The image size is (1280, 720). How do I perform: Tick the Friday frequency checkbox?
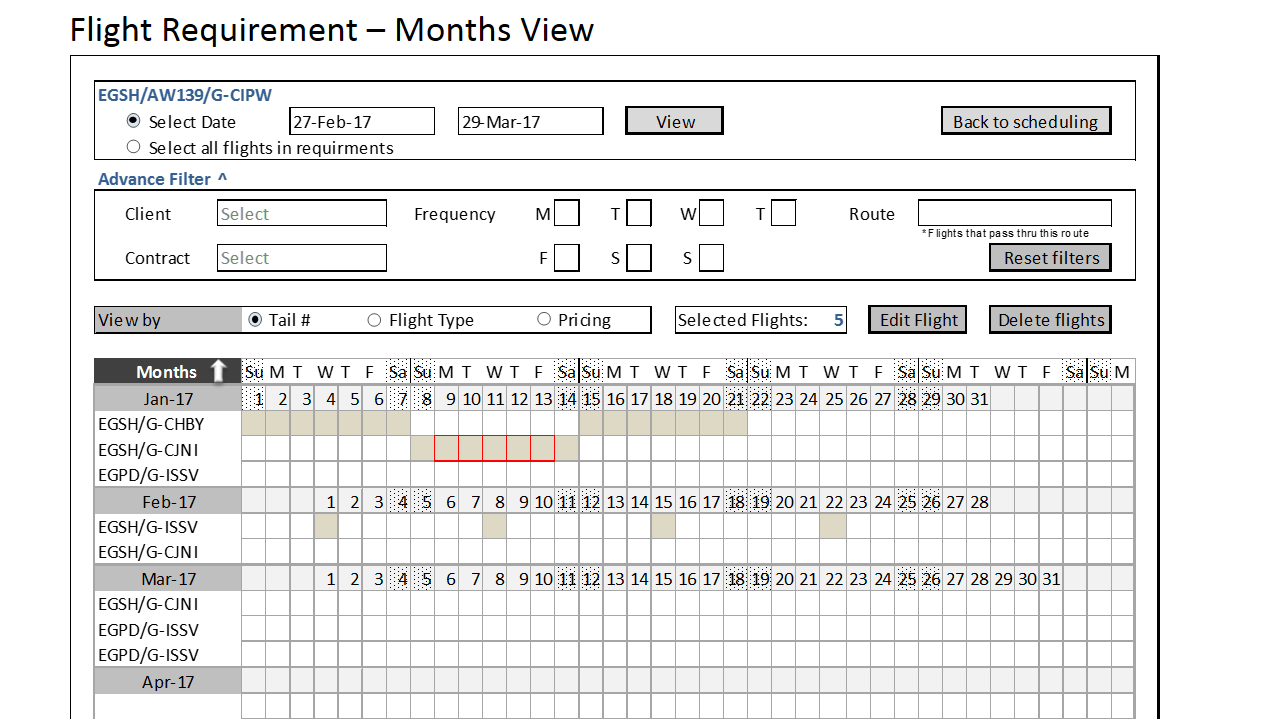pos(567,258)
